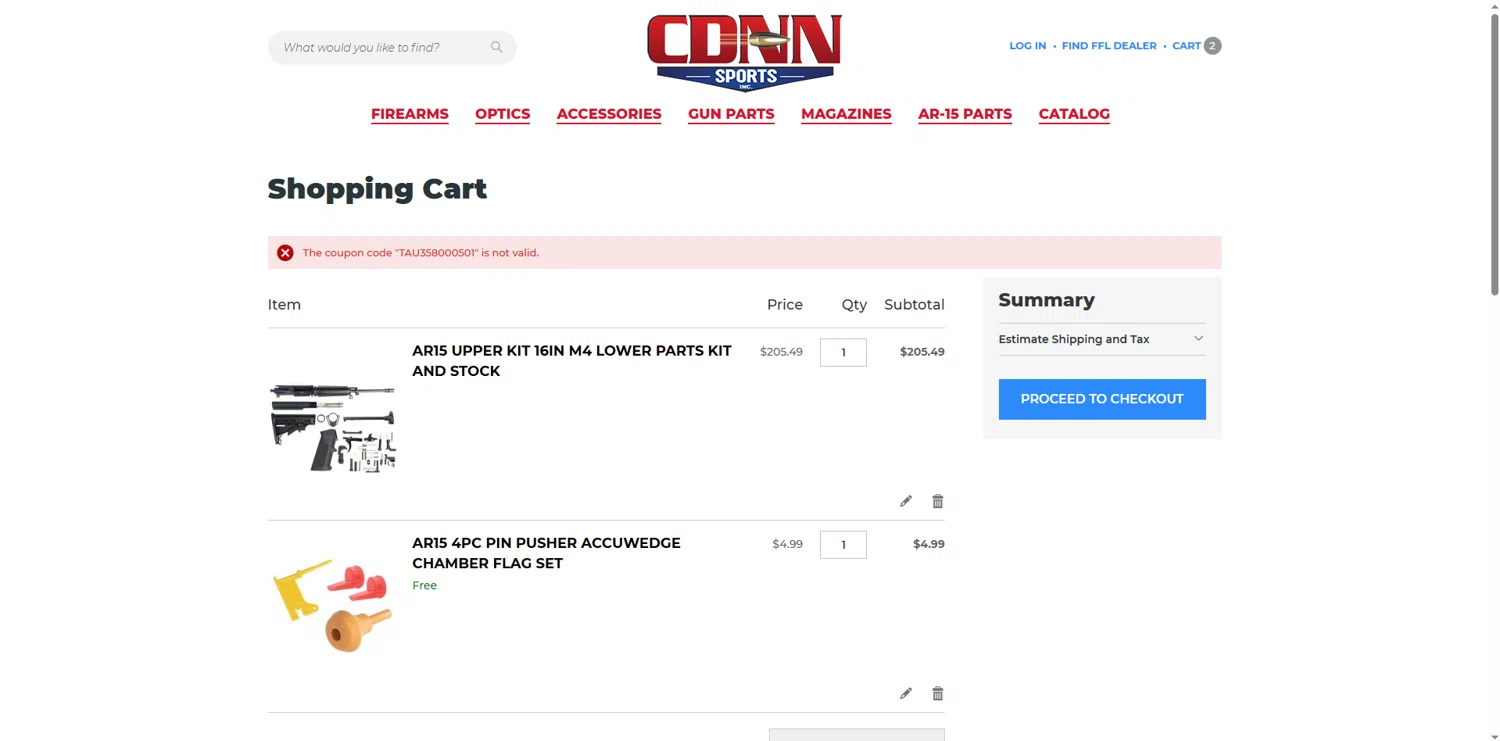Open AR15 4PC Pin Pusher Accuwedge product title
Screen dimensions: 1500x741
click(x=546, y=553)
